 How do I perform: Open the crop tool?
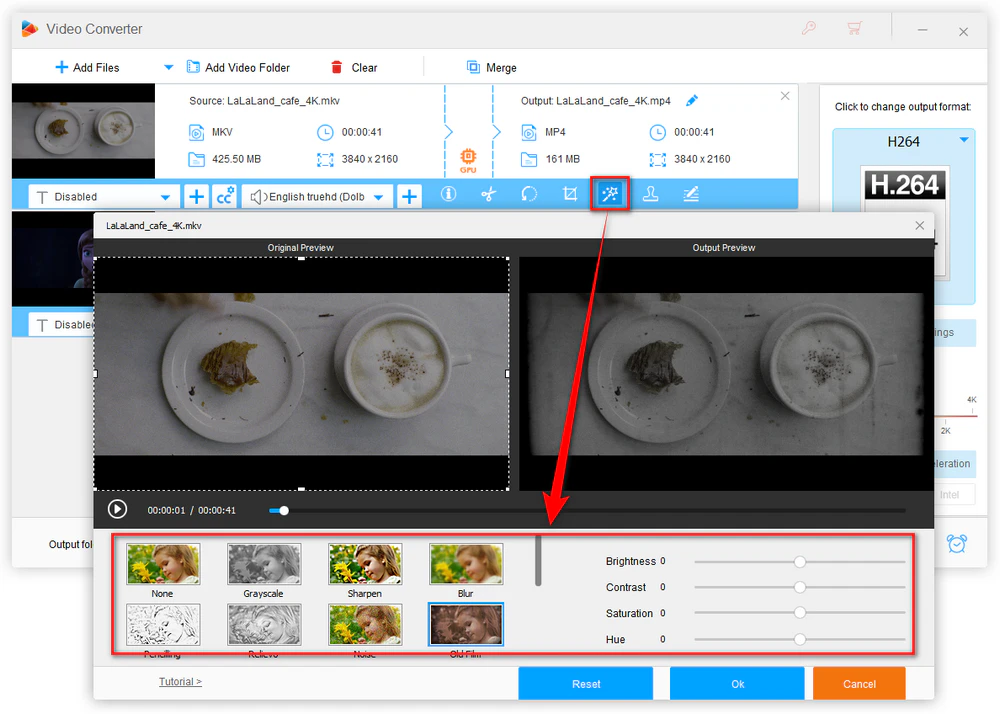coord(570,194)
